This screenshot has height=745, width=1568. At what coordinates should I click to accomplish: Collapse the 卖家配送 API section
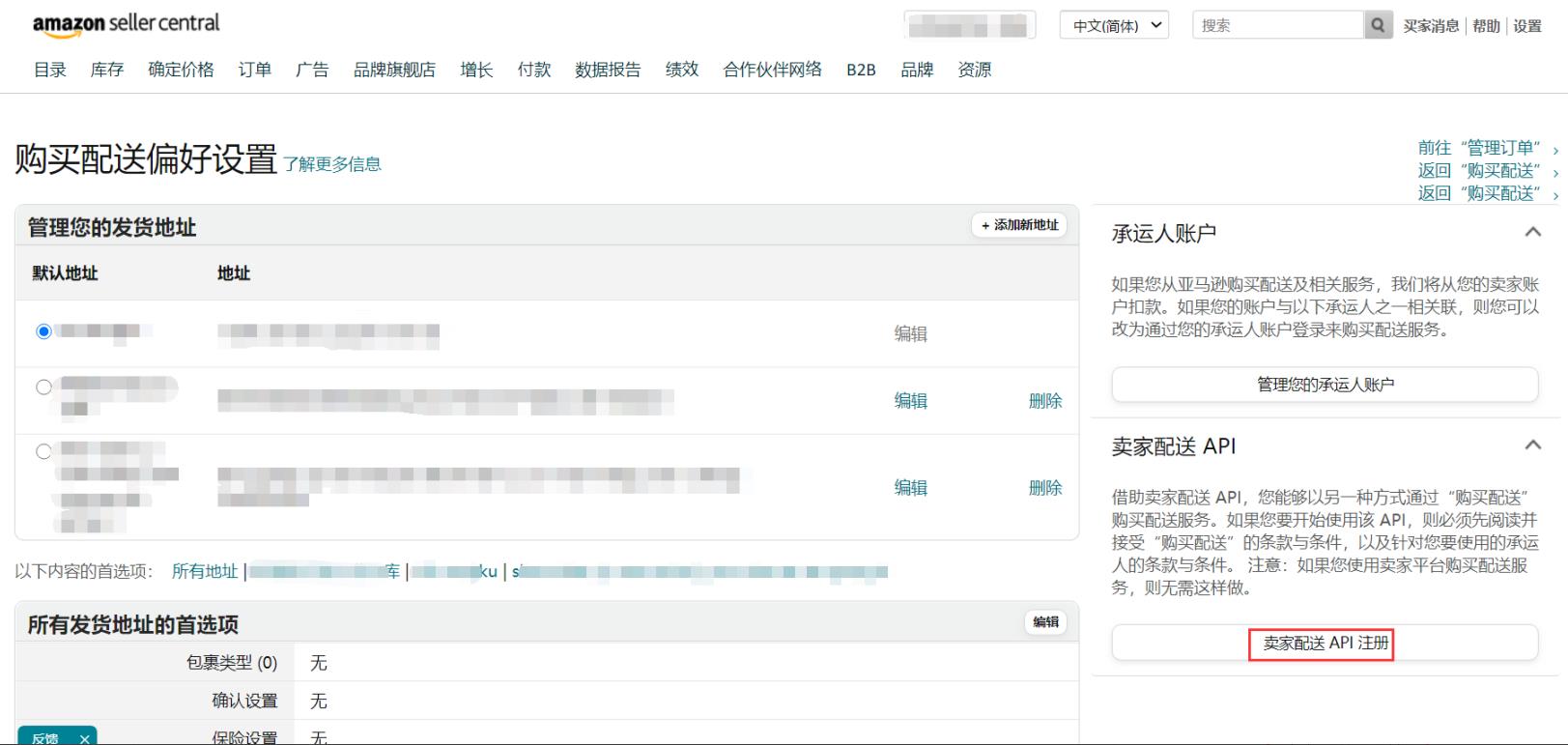(1532, 444)
